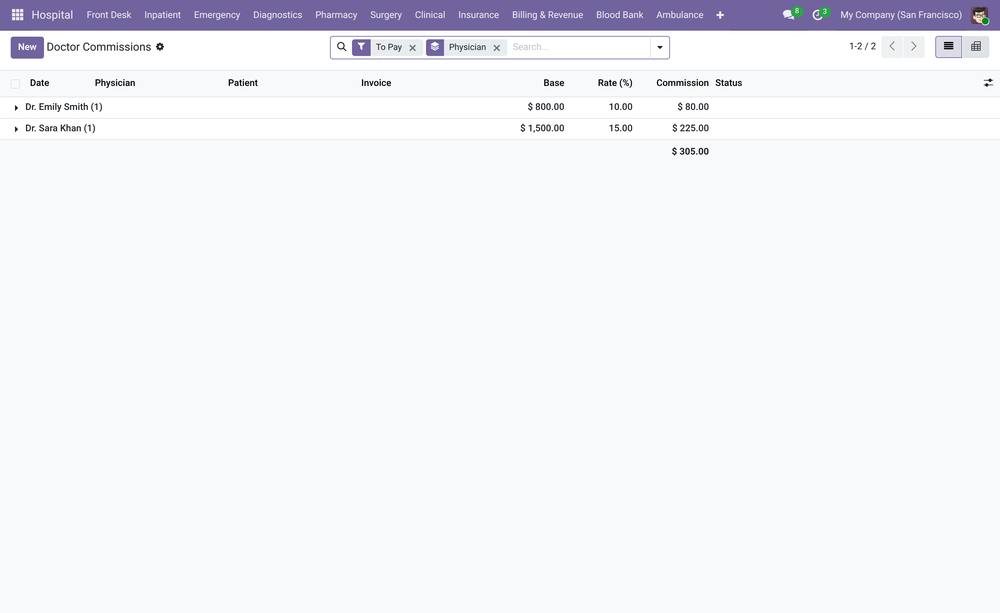Click the search input field
Viewport: 1000px width, 613px height.
click(x=579, y=47)
